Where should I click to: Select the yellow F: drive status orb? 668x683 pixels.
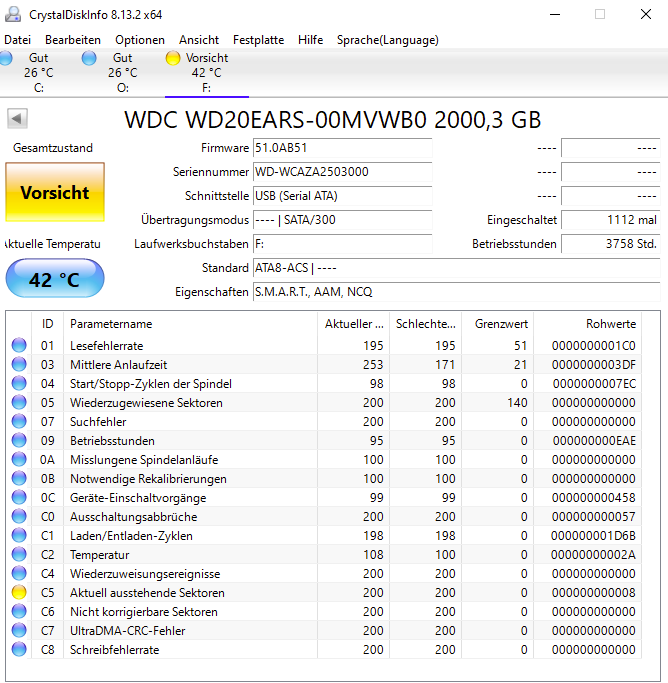coord(173,58)
